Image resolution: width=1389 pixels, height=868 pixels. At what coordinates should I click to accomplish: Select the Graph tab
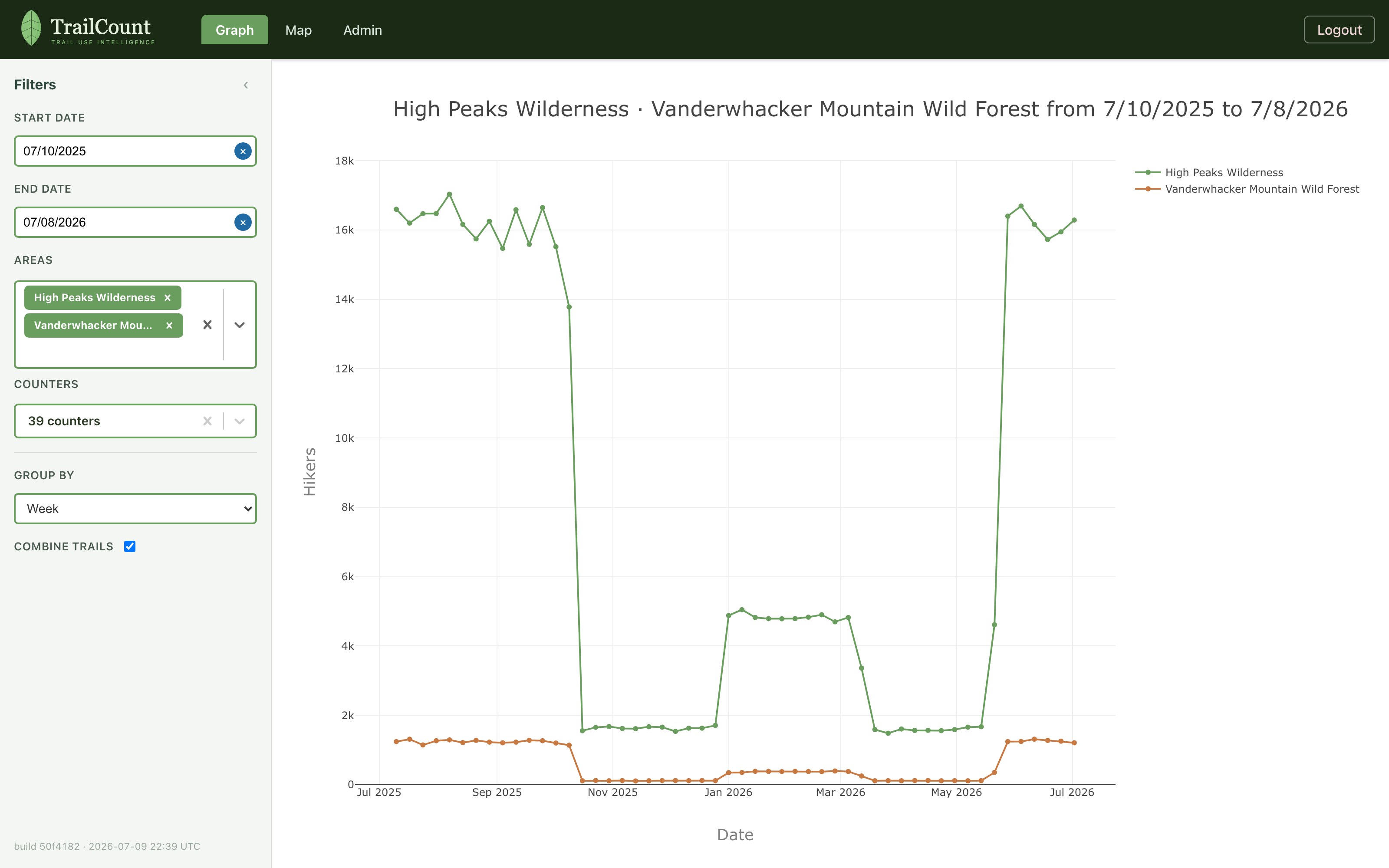[235, 30]
